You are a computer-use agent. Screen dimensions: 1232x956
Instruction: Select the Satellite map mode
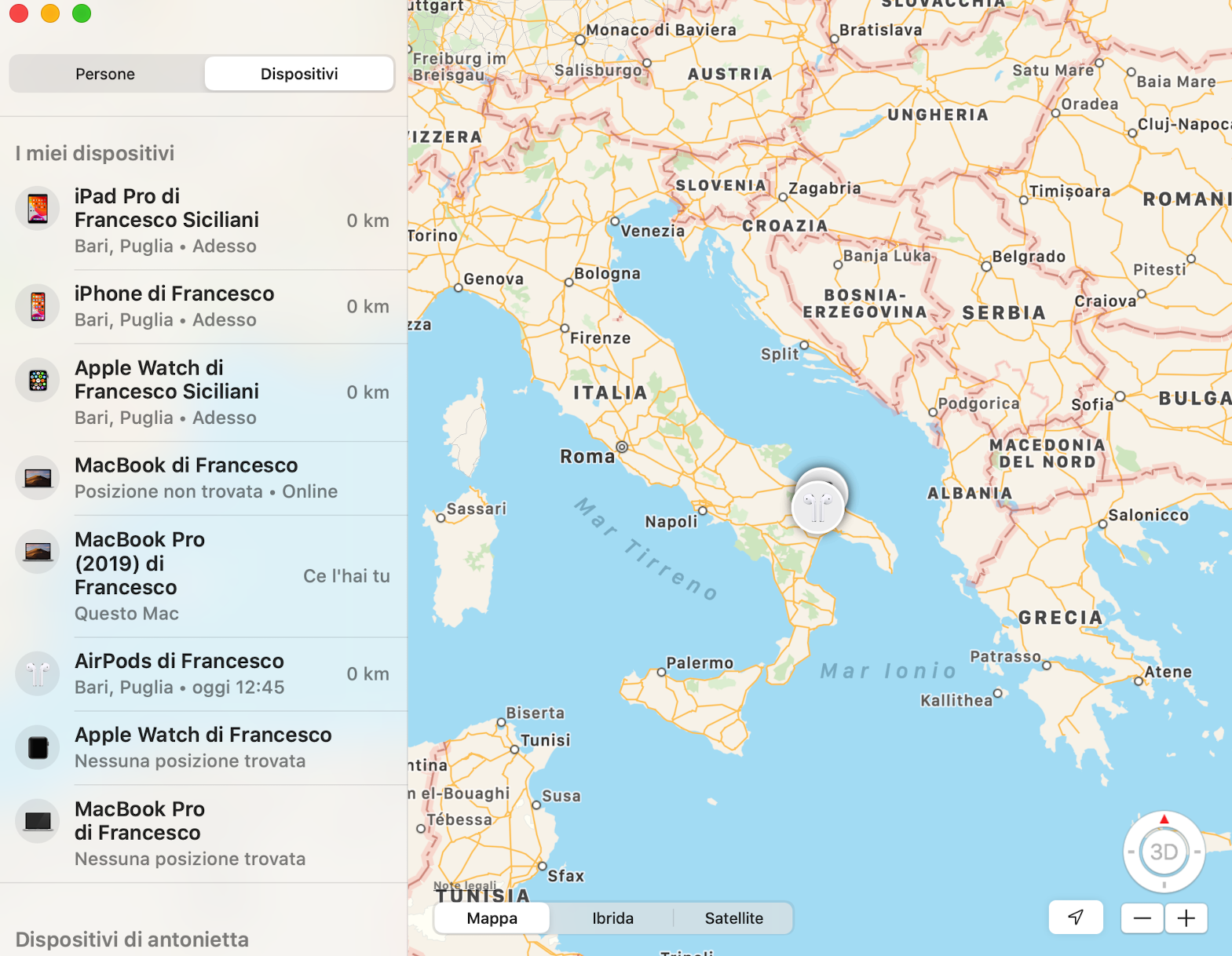[733, 918]
